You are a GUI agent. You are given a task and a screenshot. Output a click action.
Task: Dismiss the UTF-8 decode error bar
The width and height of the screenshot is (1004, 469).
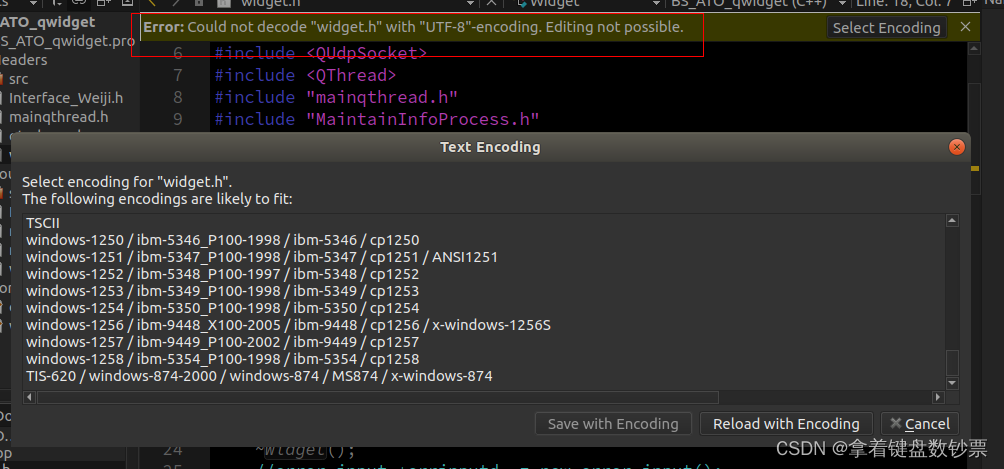coord(966,27)
